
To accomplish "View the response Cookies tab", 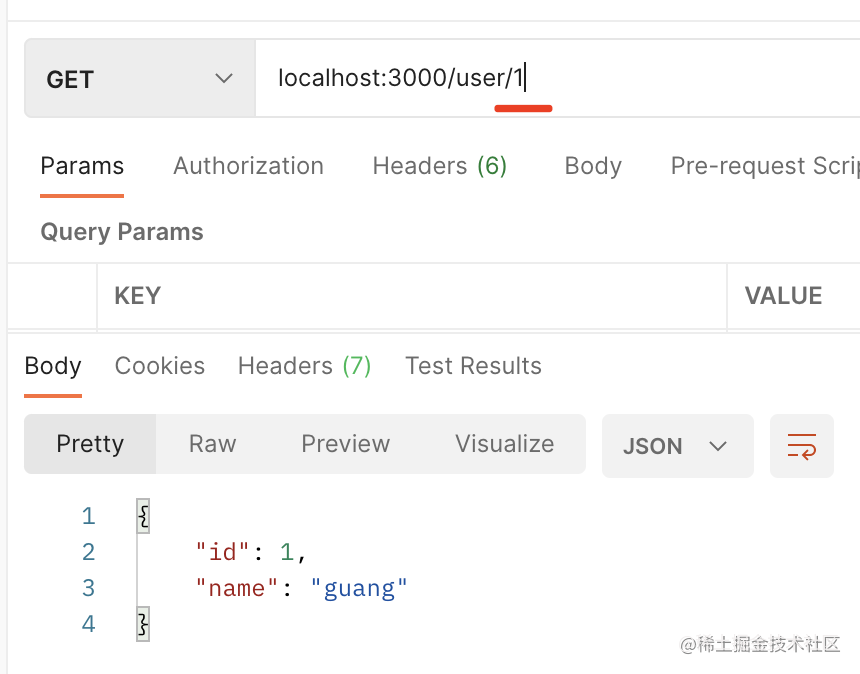I will coord(160,366).
